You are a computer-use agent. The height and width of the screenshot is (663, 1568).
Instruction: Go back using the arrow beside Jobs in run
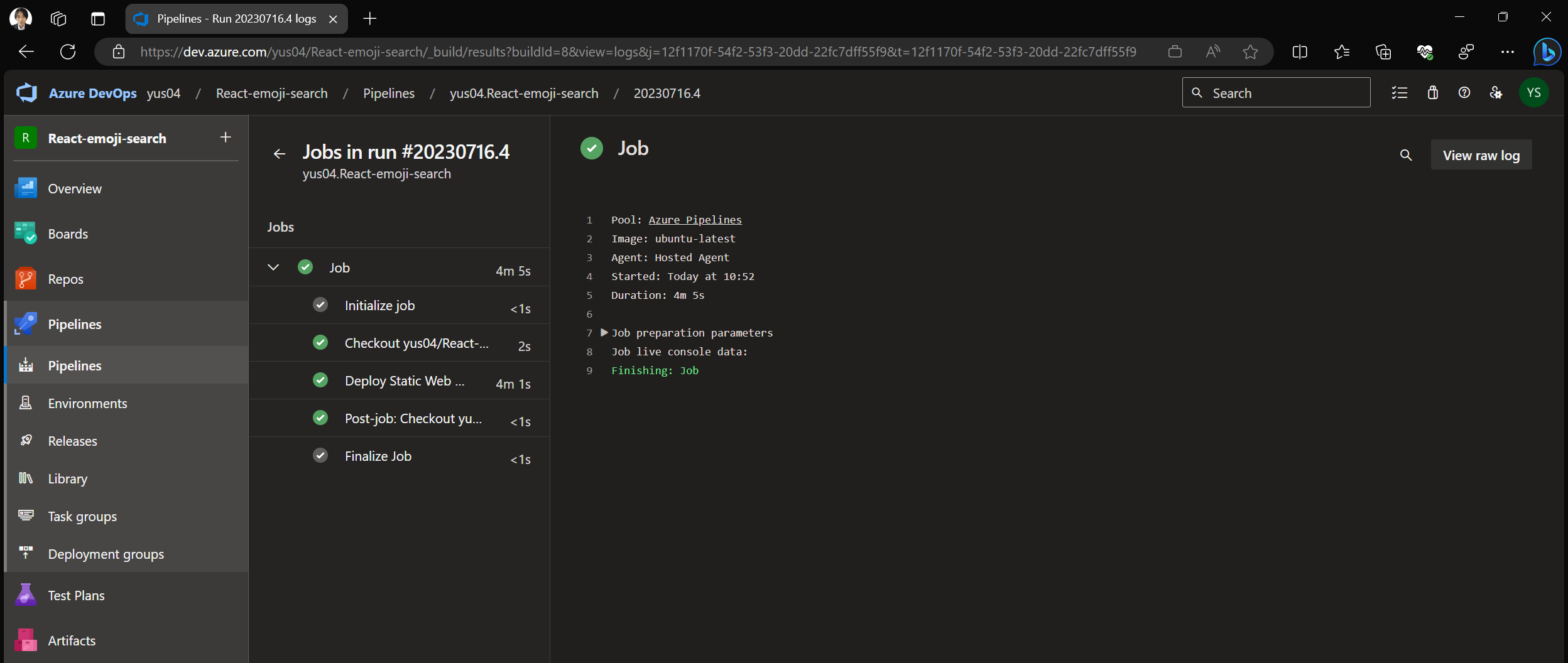[x=280, y=154]
